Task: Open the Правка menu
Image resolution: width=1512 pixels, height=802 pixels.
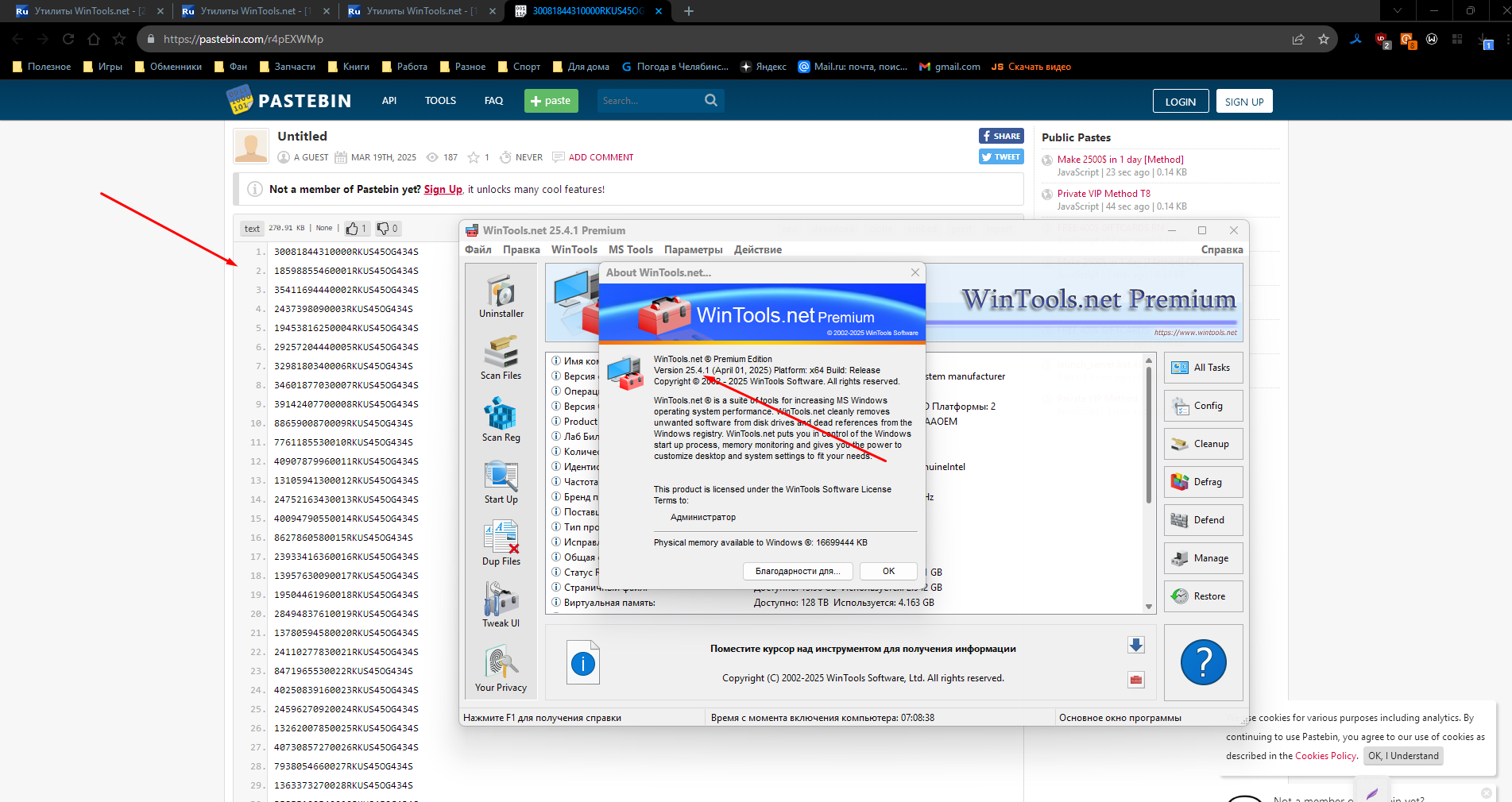Action: click(x=521, y=249)
